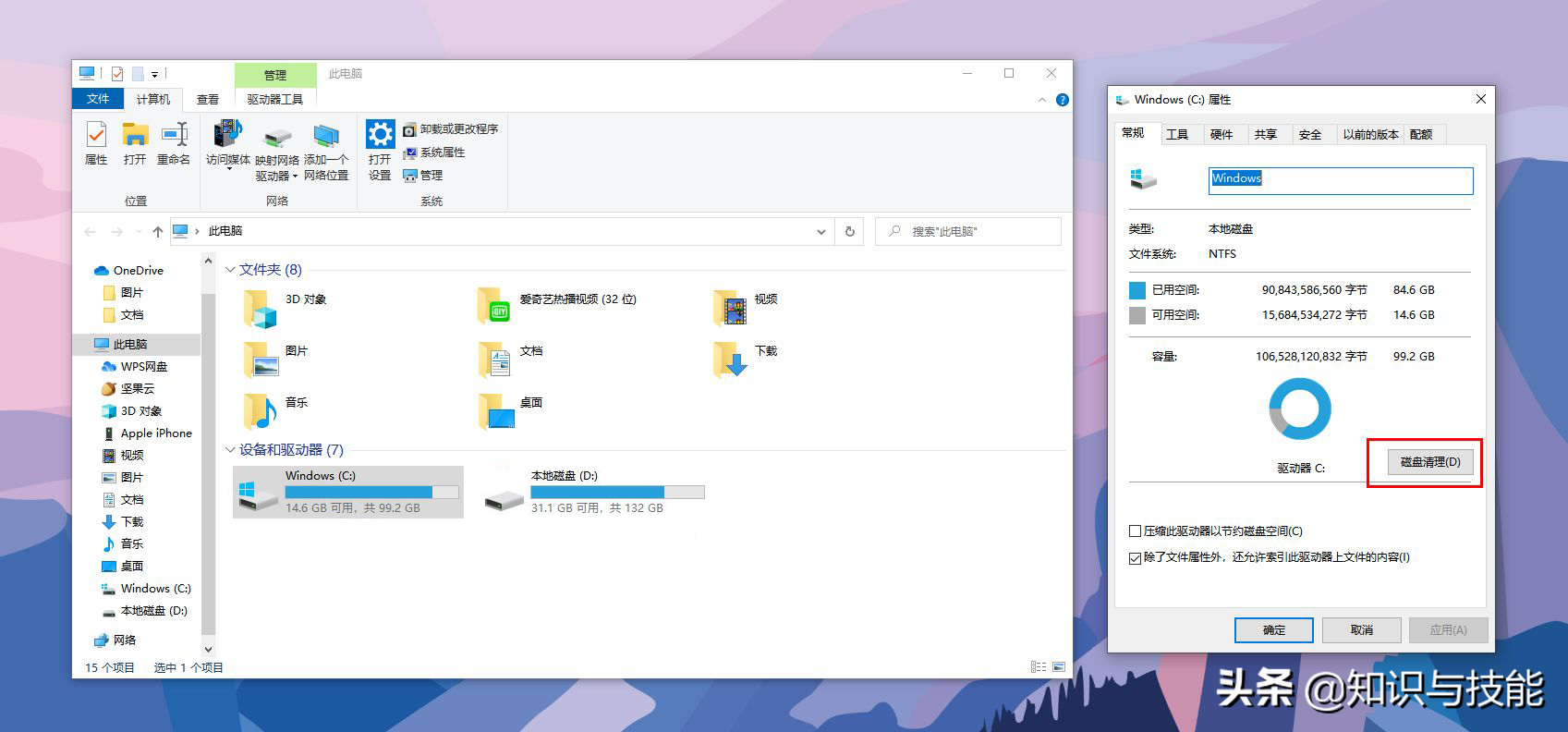Click the 磁盘清理(D) button
This screenshot has height=732, width=1568.
[1429, 462]
